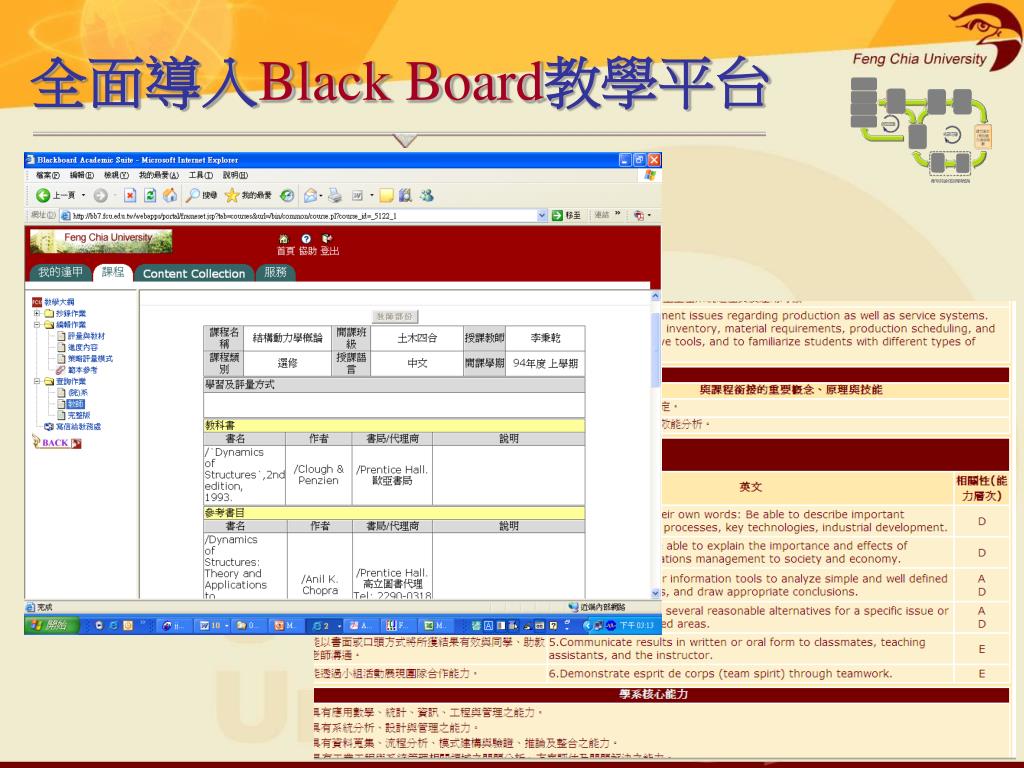Viewport: 1024px width, 768px height.
Task: Click the yellow 教科書 section header
Action: [x=394, y=425]
